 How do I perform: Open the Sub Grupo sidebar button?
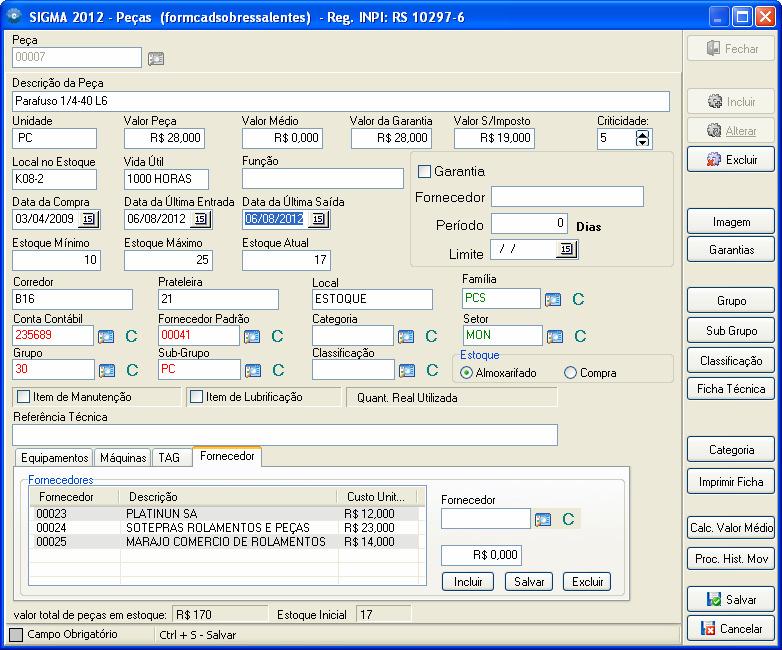click(731, 331)
